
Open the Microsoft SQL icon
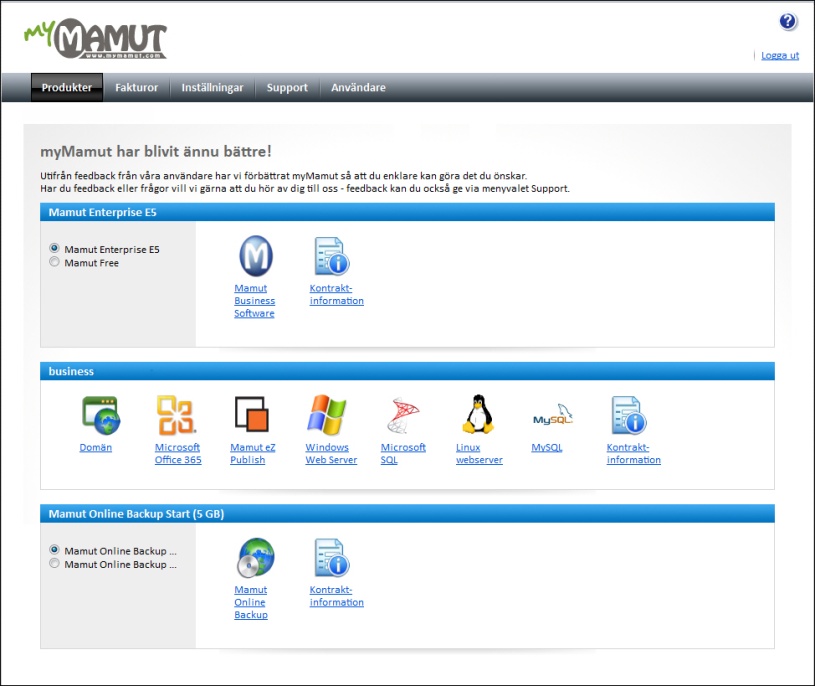(403, 415)
